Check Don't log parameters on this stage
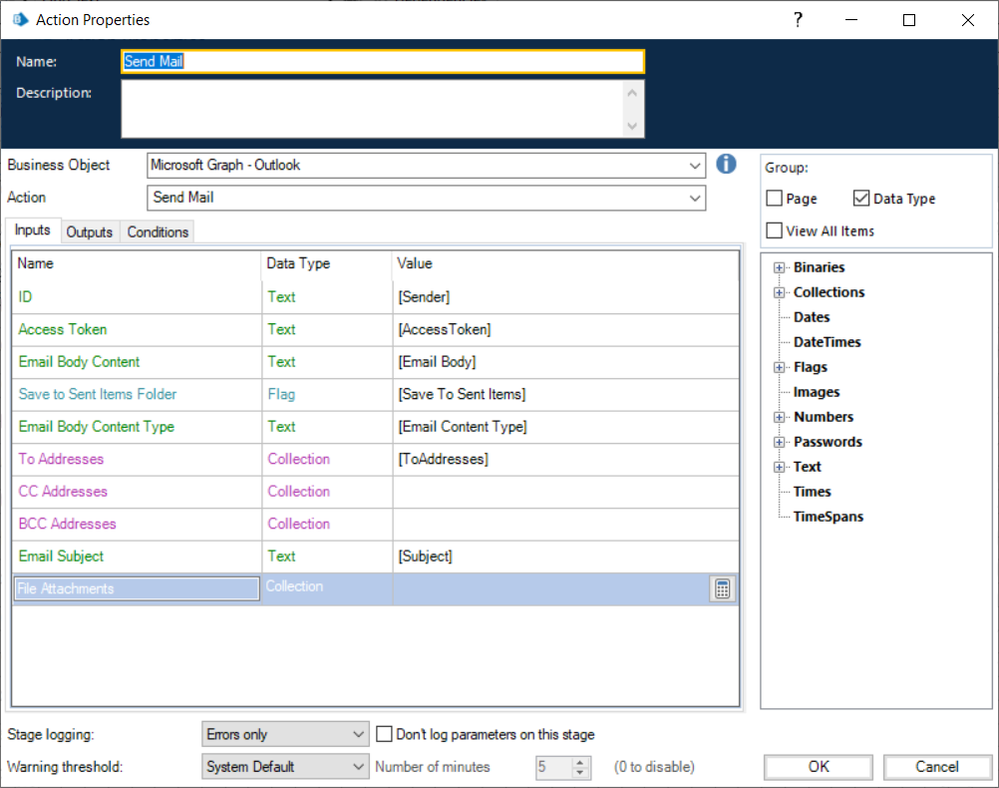Image resolution: width=999 pixels, height=788 pixels. click(385, 734)
